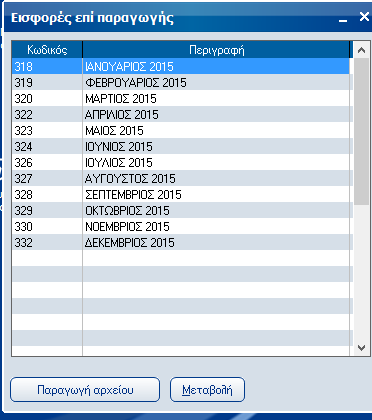
Task: Click code cell 318
Action: point(47,67)
